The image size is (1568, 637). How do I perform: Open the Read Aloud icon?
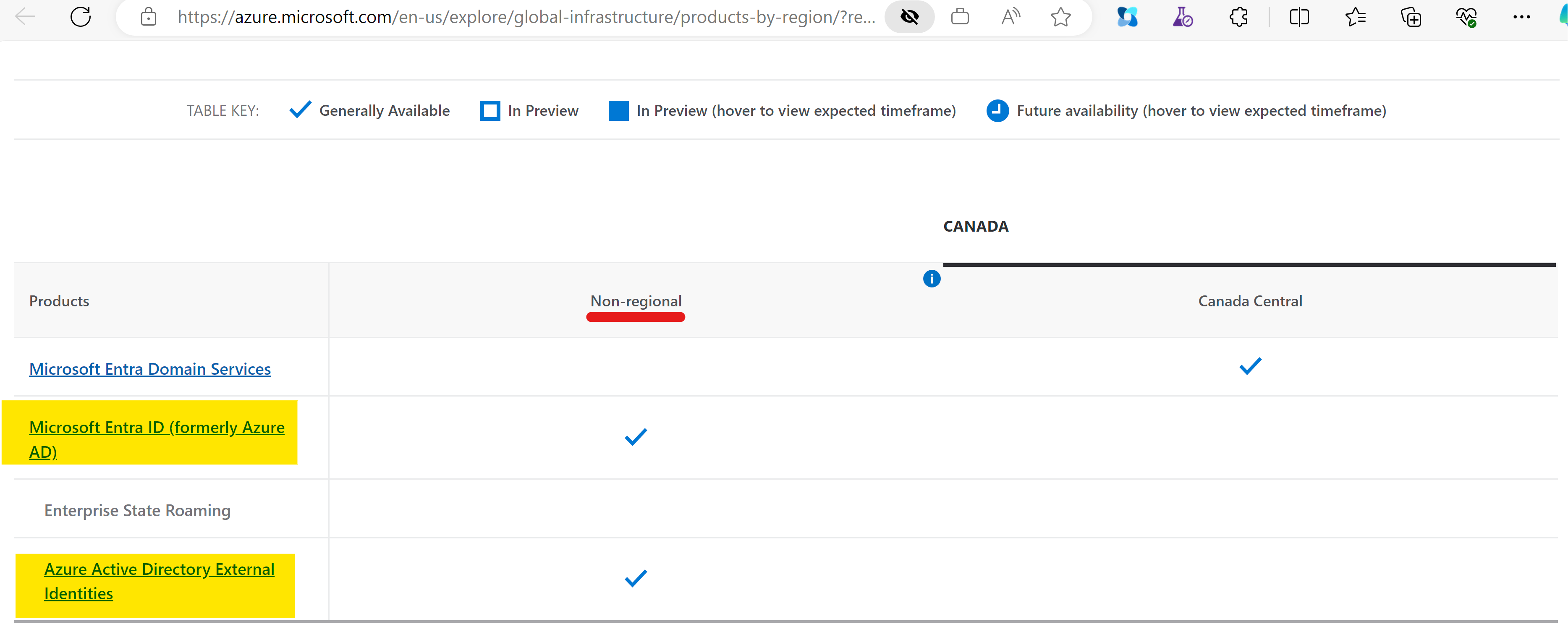point(1010,17)
